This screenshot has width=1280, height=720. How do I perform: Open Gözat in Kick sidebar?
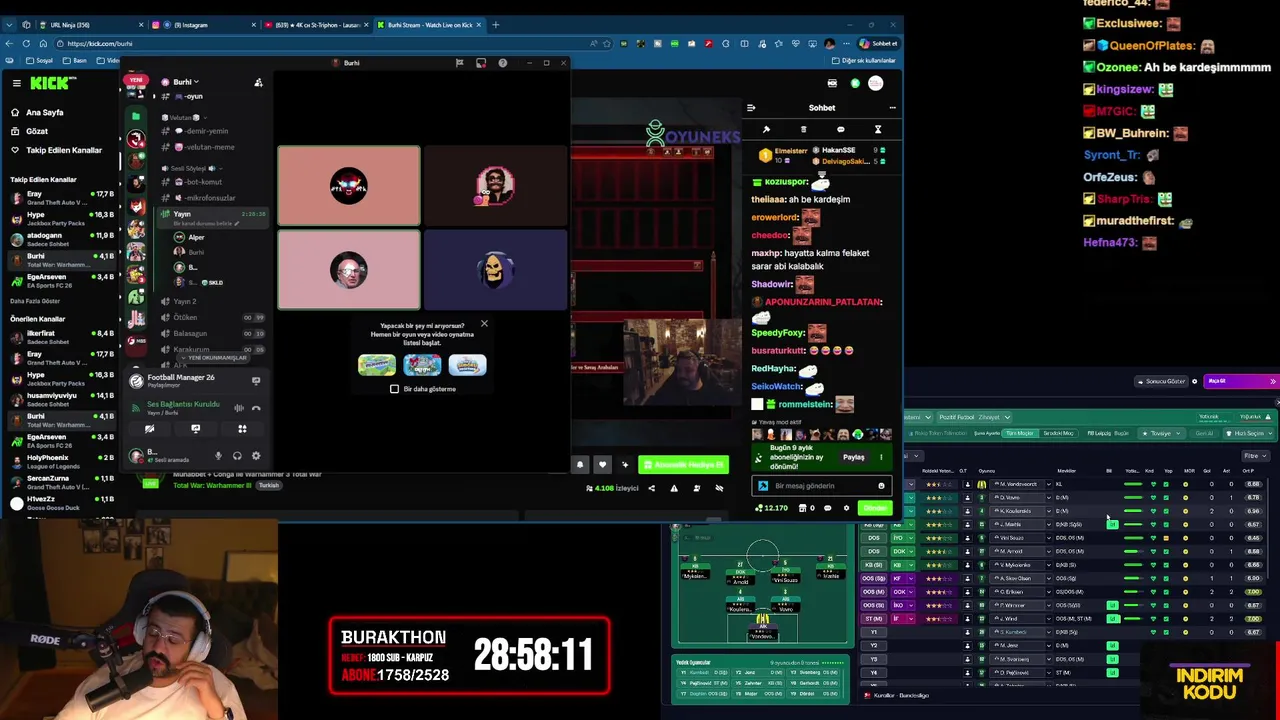[37, 131]
